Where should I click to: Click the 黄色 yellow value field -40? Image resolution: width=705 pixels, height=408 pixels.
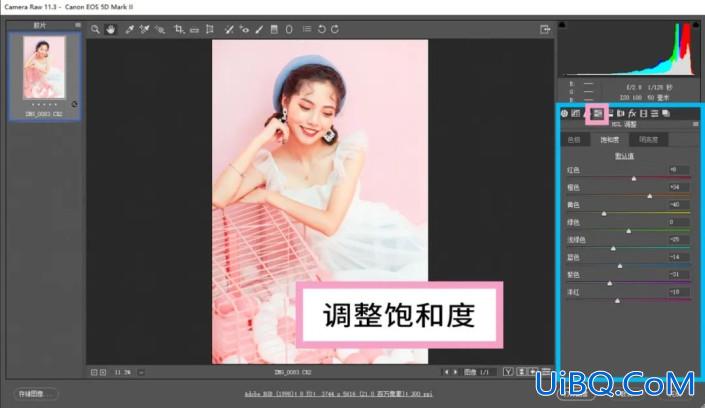pos(678,205)
